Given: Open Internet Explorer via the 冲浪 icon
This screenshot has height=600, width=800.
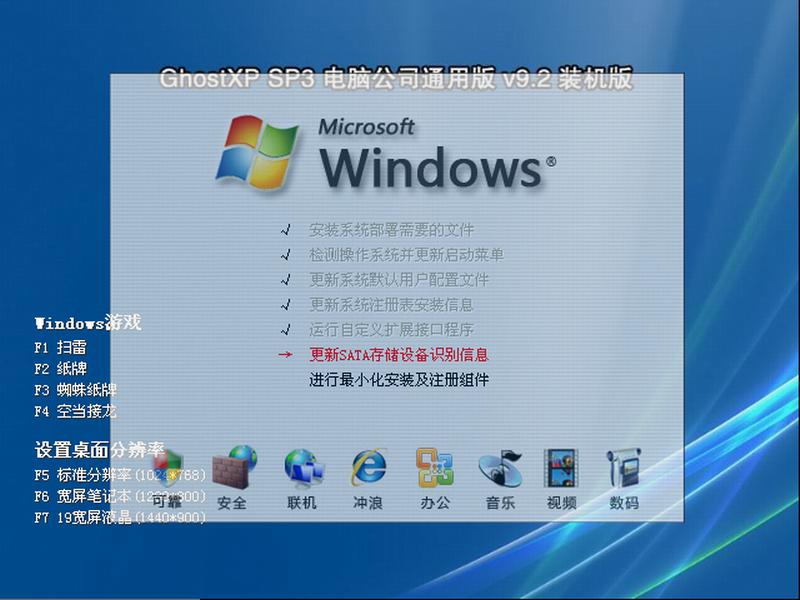Looking at the screenshot, I should 366,466.
